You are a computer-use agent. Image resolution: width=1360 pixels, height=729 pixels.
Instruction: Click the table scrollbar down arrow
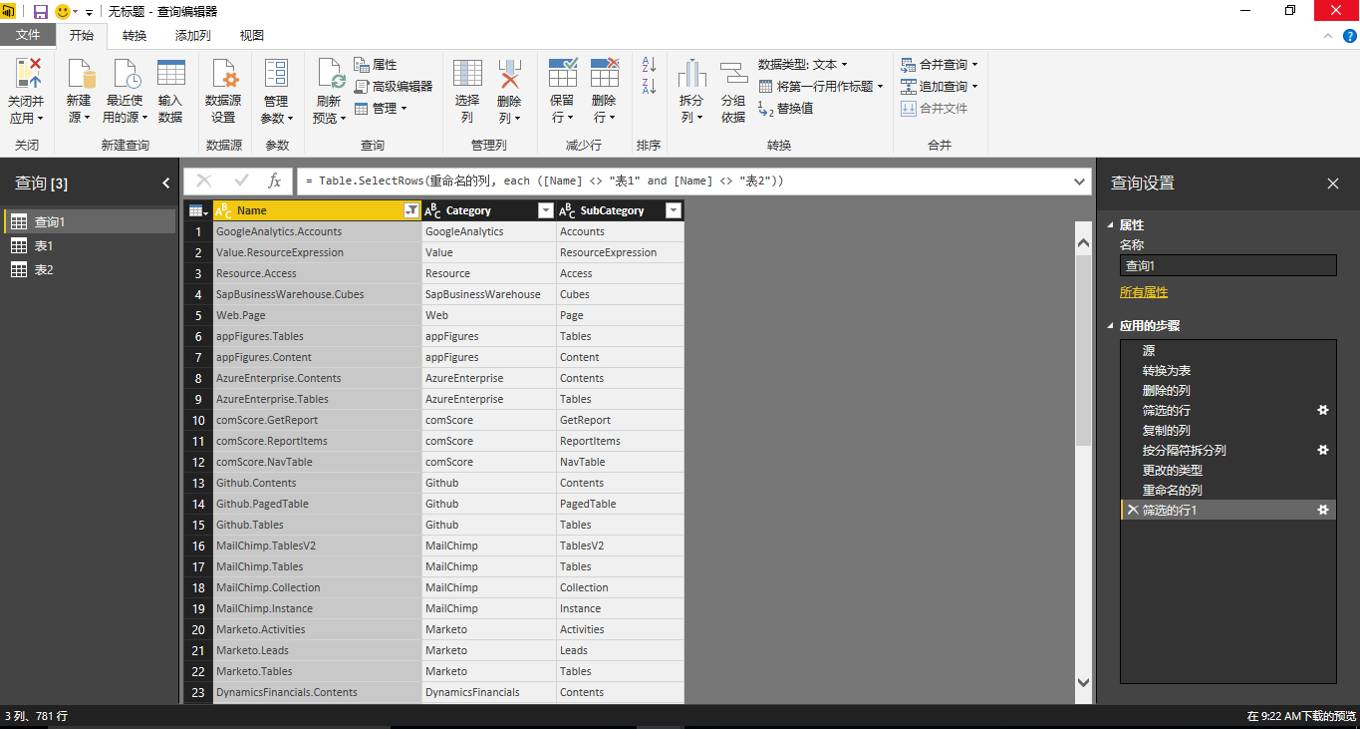coord(1083,682)
